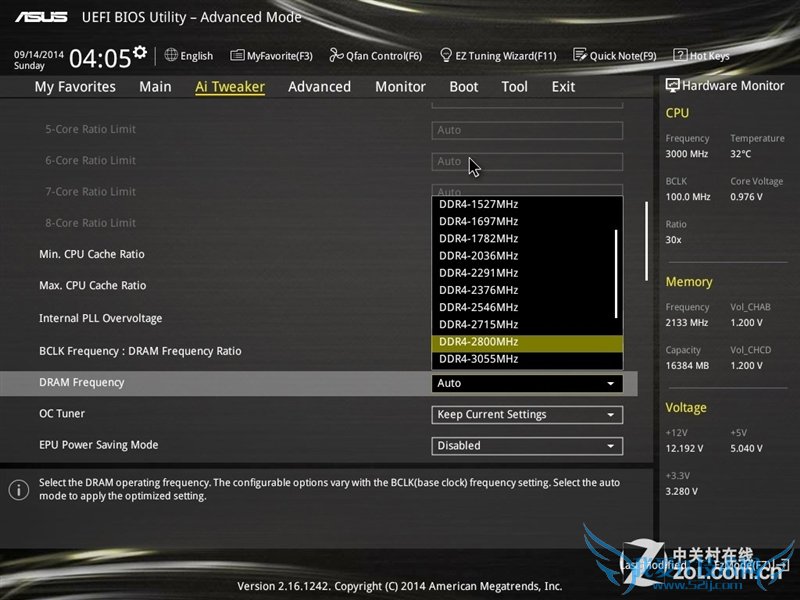Screen dimensions: 800x600
Task: Open the My Favorites tab
Action: tap(75, 87)
